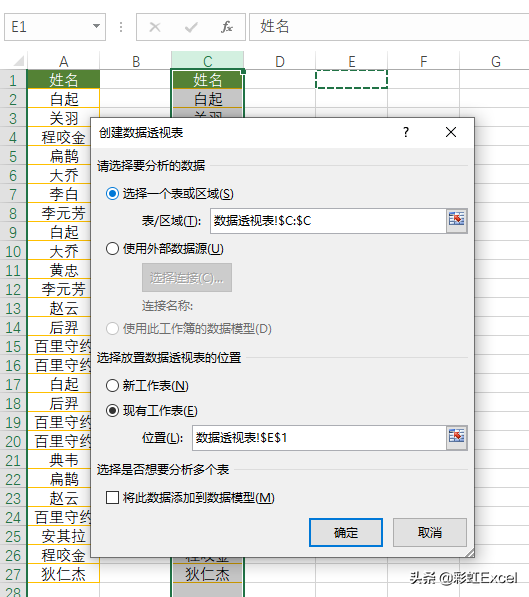Click cell C2 containing 白起

pos(208,99)
